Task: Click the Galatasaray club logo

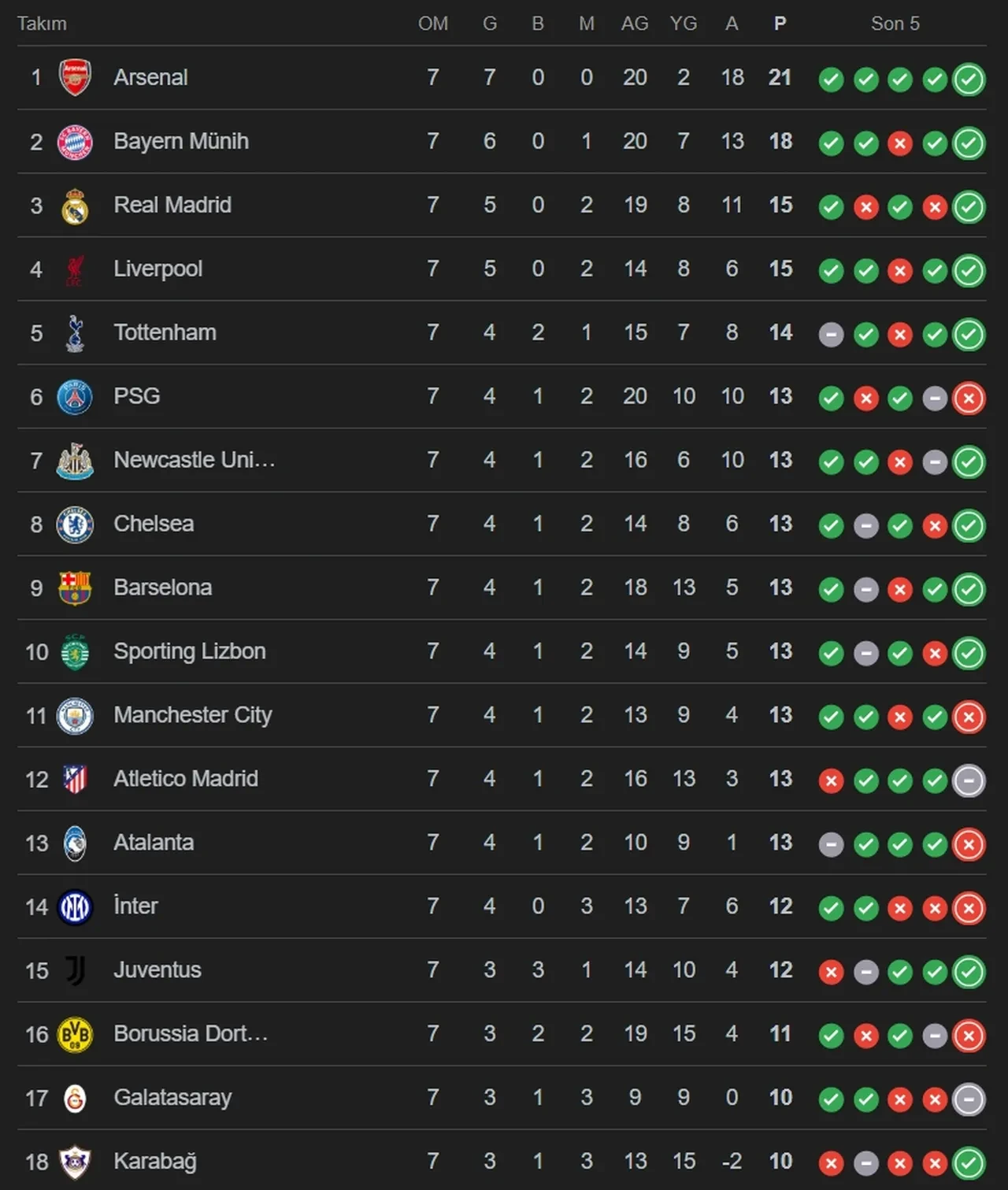Action: click(75, 1099)
